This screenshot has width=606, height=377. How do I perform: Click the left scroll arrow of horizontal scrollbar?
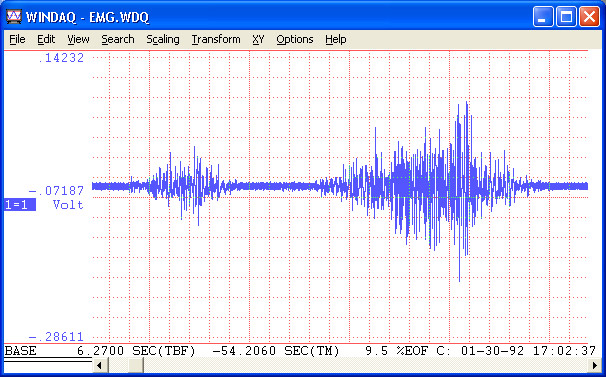pyautogui.click(x=100, y=365)
